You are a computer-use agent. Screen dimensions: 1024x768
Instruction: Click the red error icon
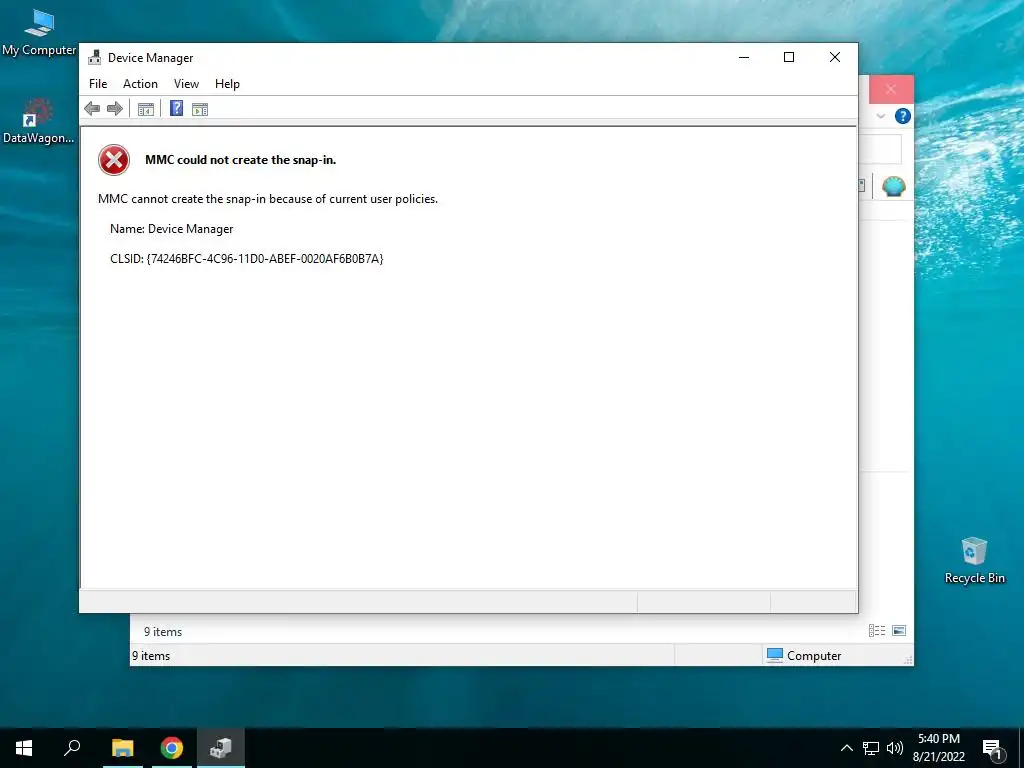click(114, 160)
